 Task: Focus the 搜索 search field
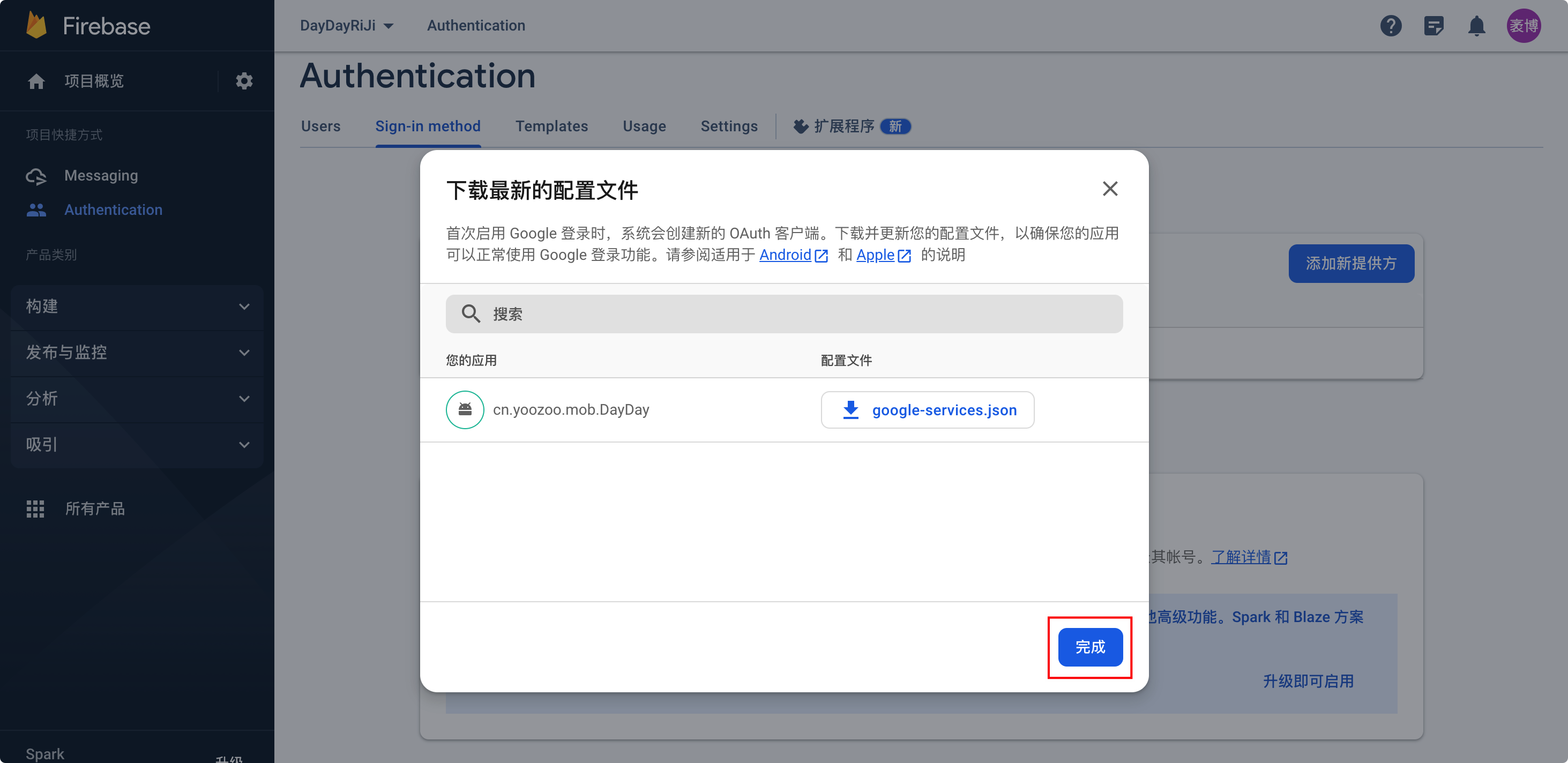tap(784, 314)
